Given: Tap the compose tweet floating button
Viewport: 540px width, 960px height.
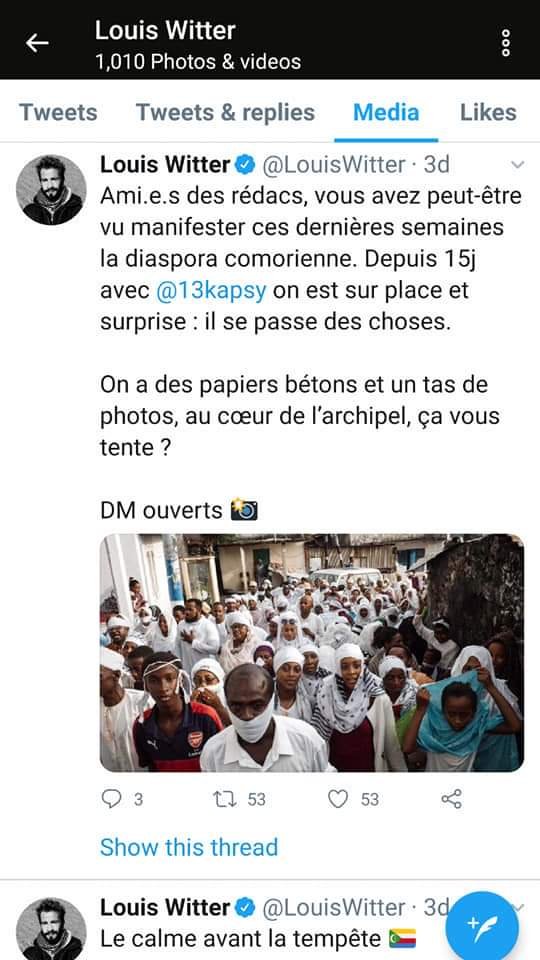Looking at the screenshot, I should pos(482,928).
